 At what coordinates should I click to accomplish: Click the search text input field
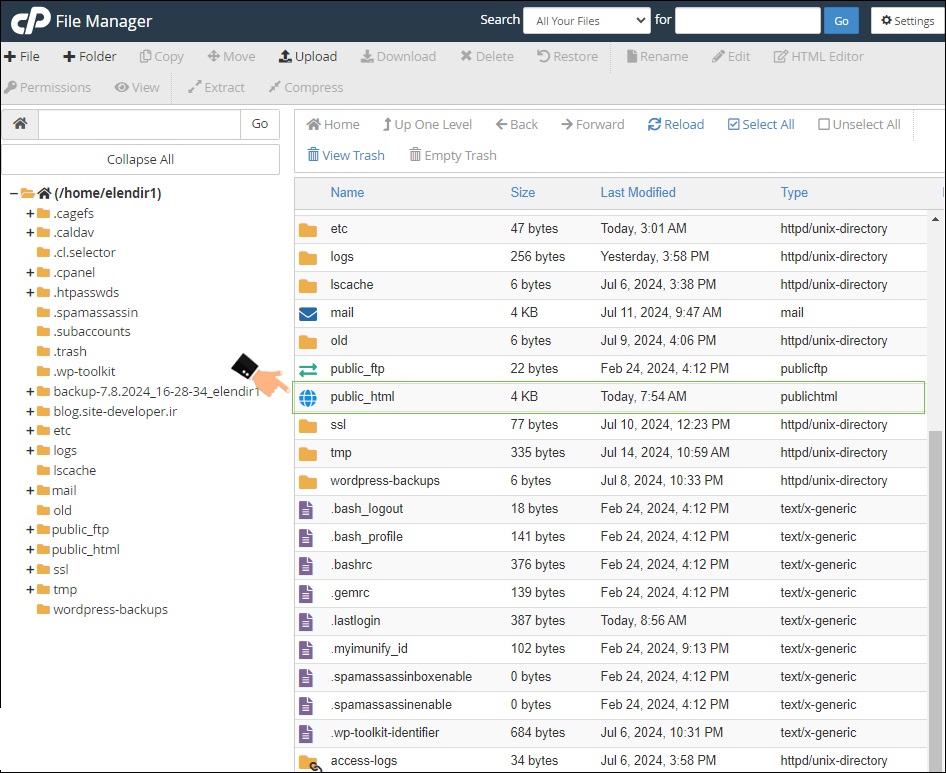click(748, 21)
